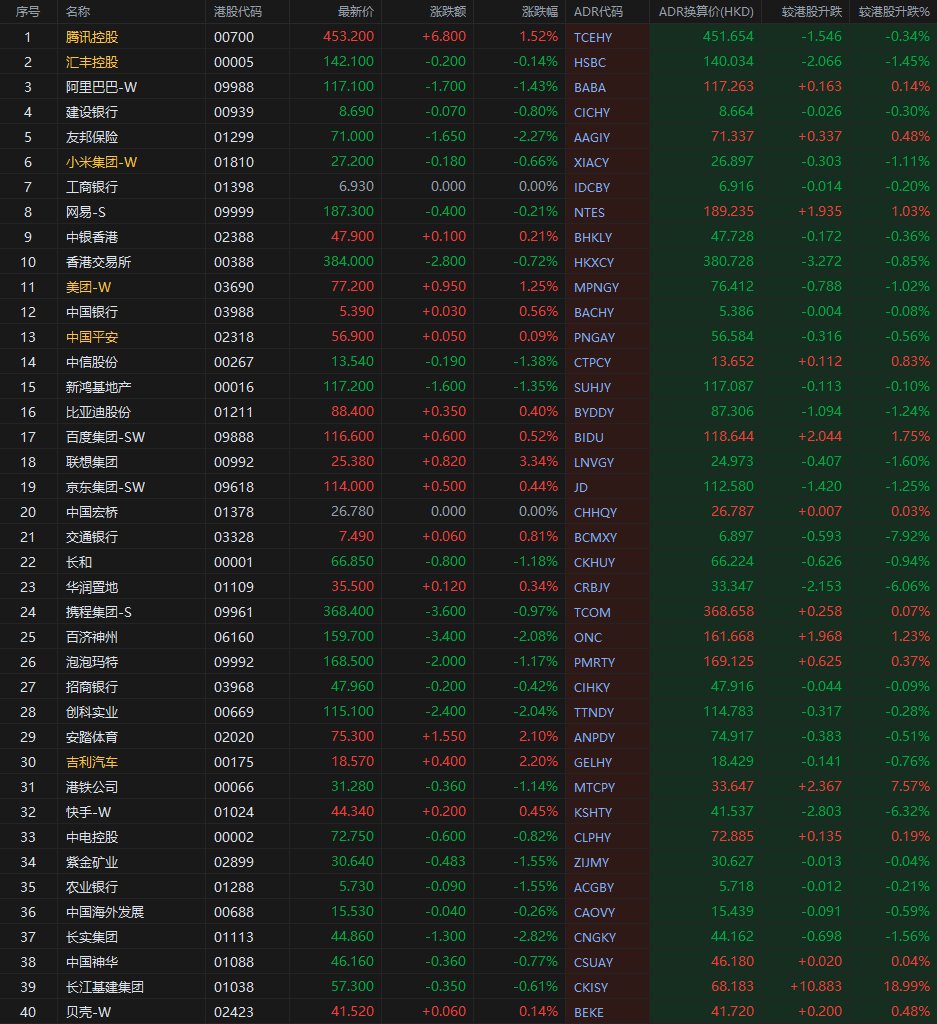Viewport: 937px width, 1024px height.
Task: Open 阿里巴巴-W stock entry
Action: (x=101, y=87)
